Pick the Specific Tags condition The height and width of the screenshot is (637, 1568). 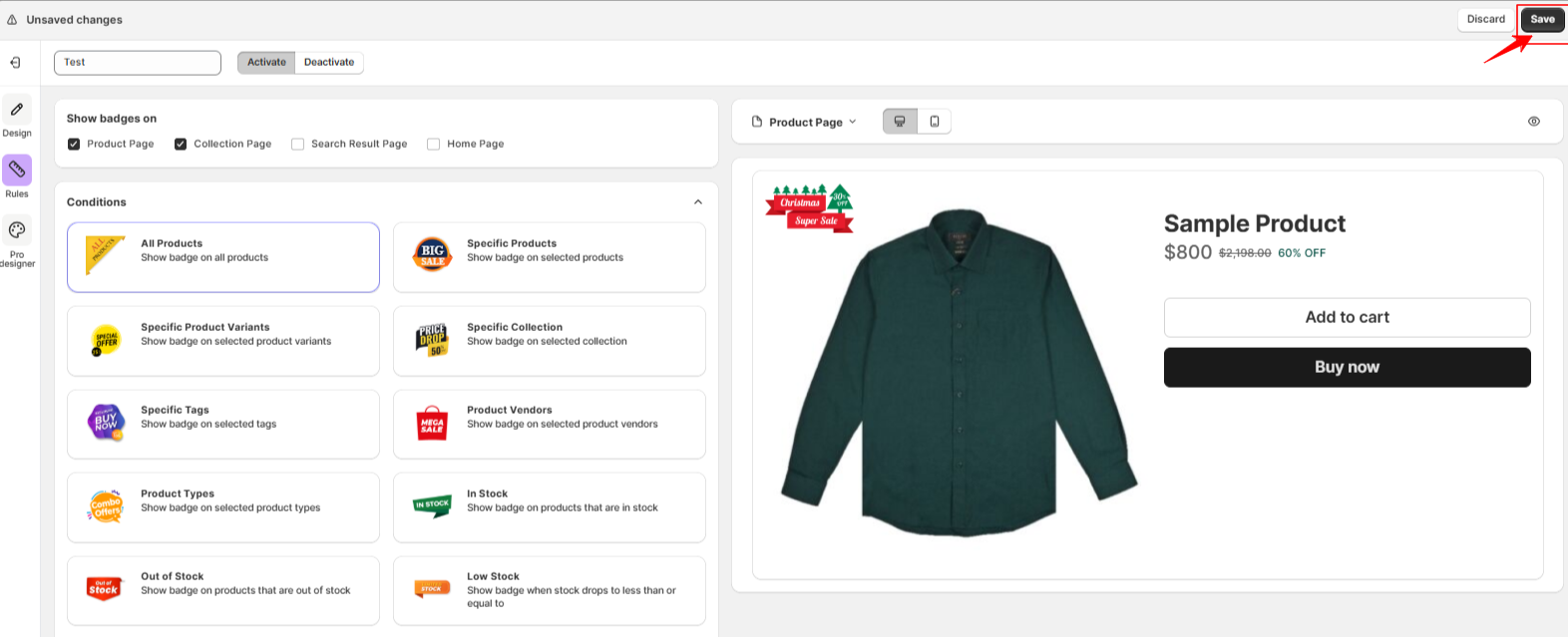pos(223,424)
